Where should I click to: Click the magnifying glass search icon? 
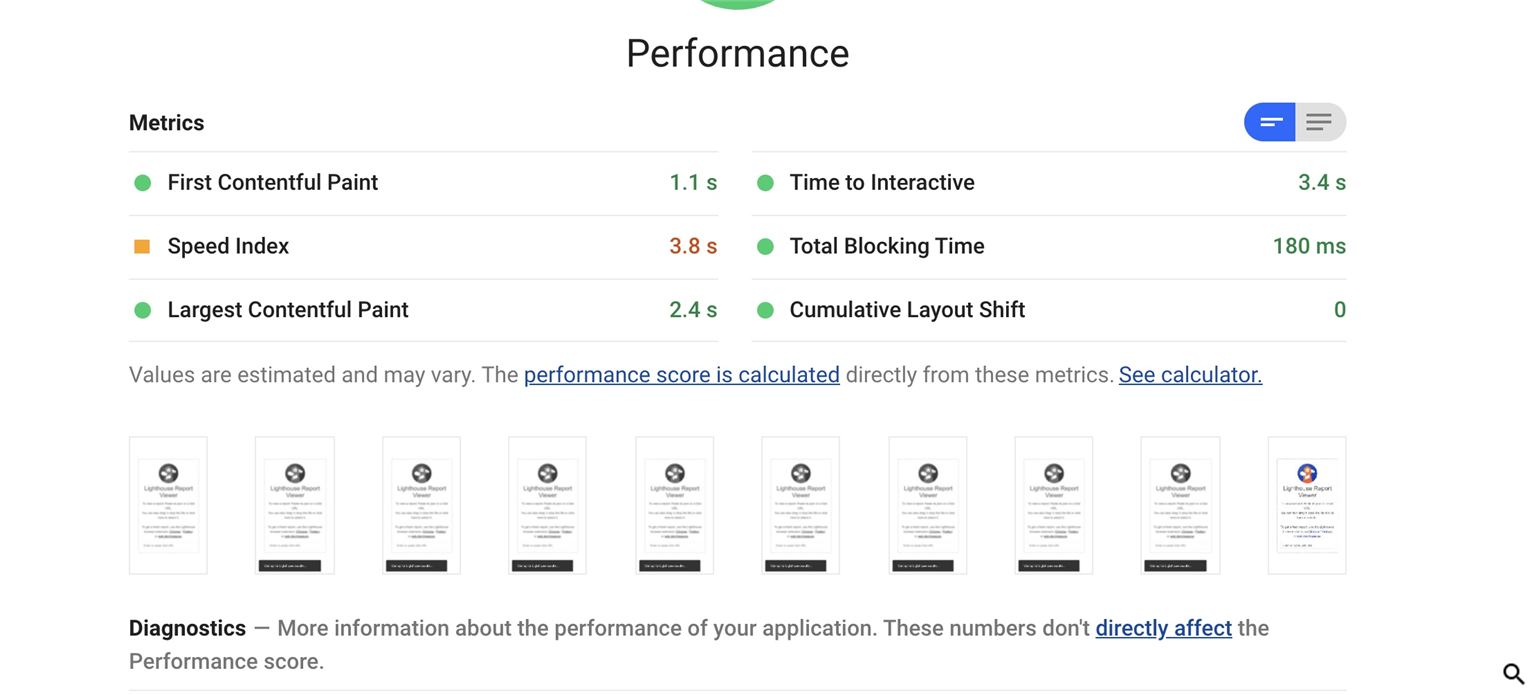pos(1513,674)
